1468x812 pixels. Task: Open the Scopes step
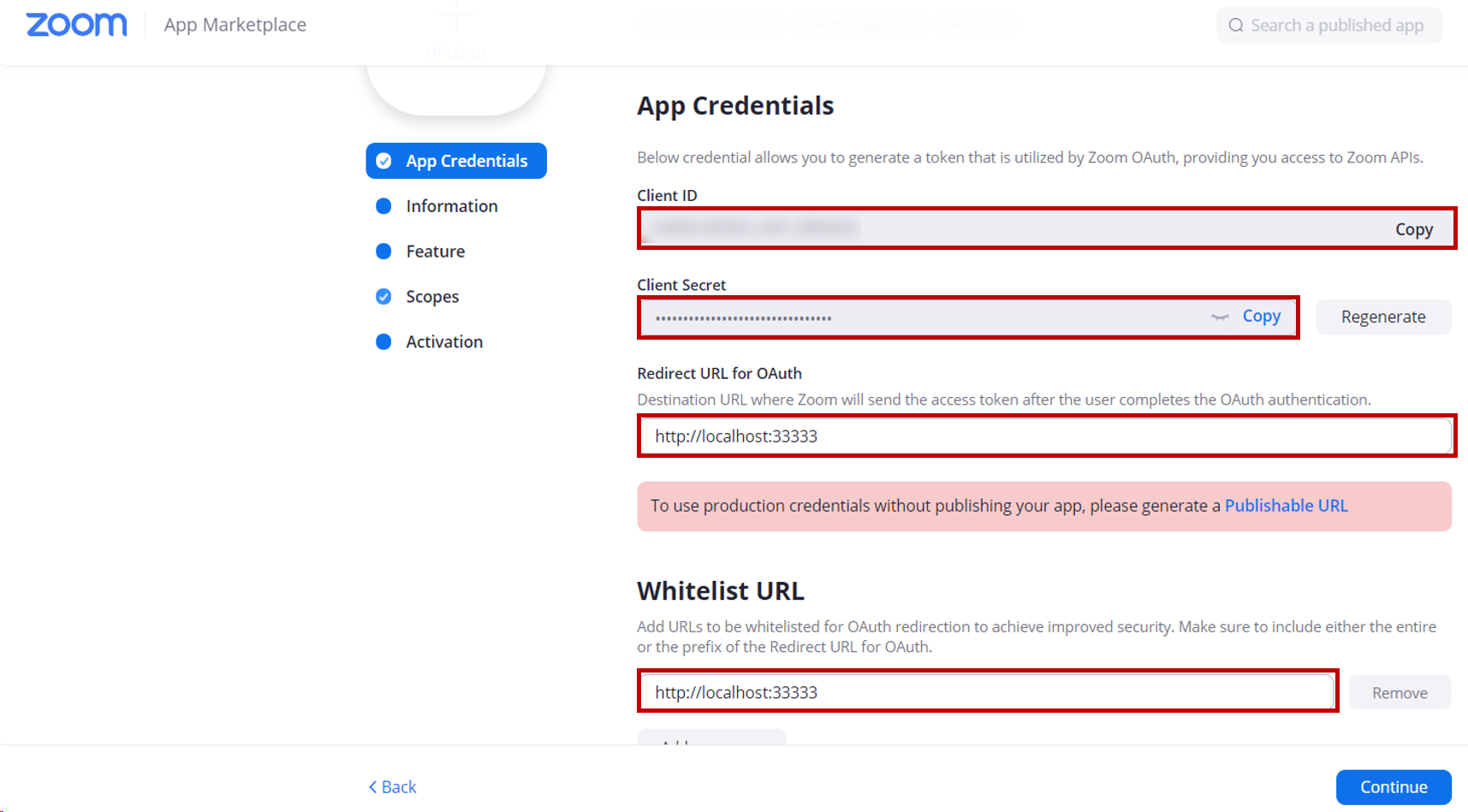coord(432,297)
